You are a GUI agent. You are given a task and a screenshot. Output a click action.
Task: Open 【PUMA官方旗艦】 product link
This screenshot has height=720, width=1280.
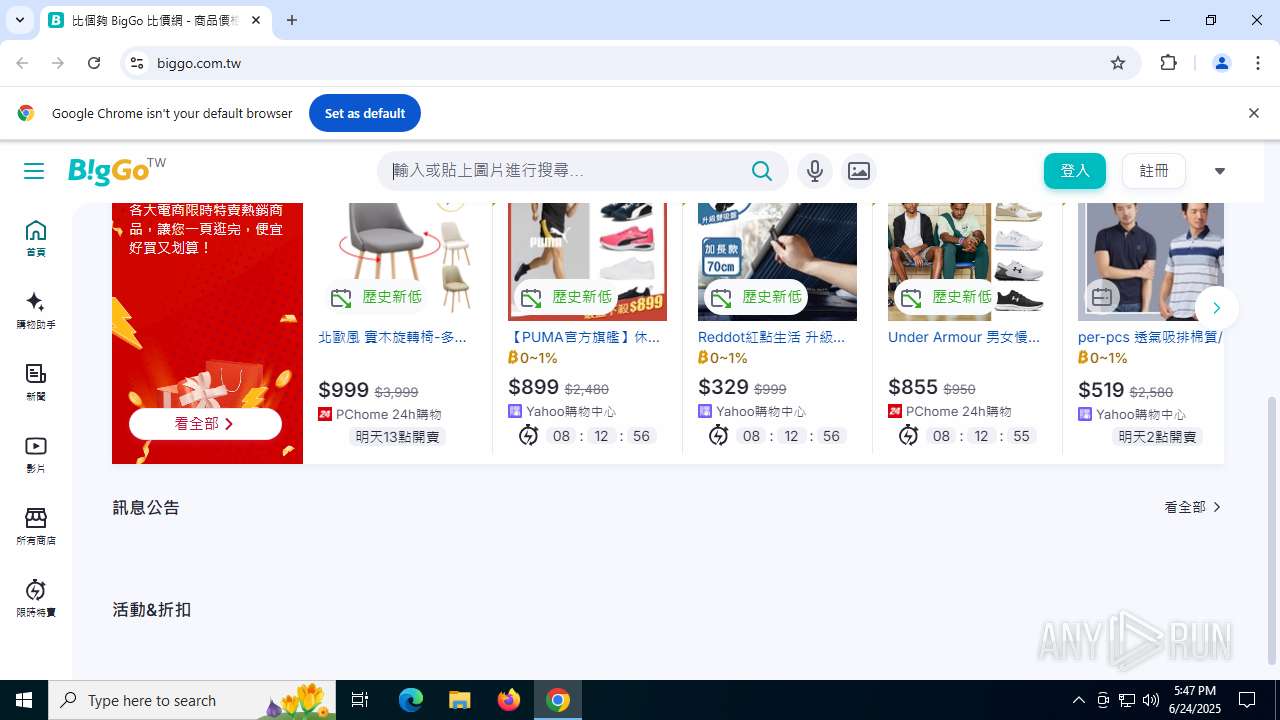584,337
